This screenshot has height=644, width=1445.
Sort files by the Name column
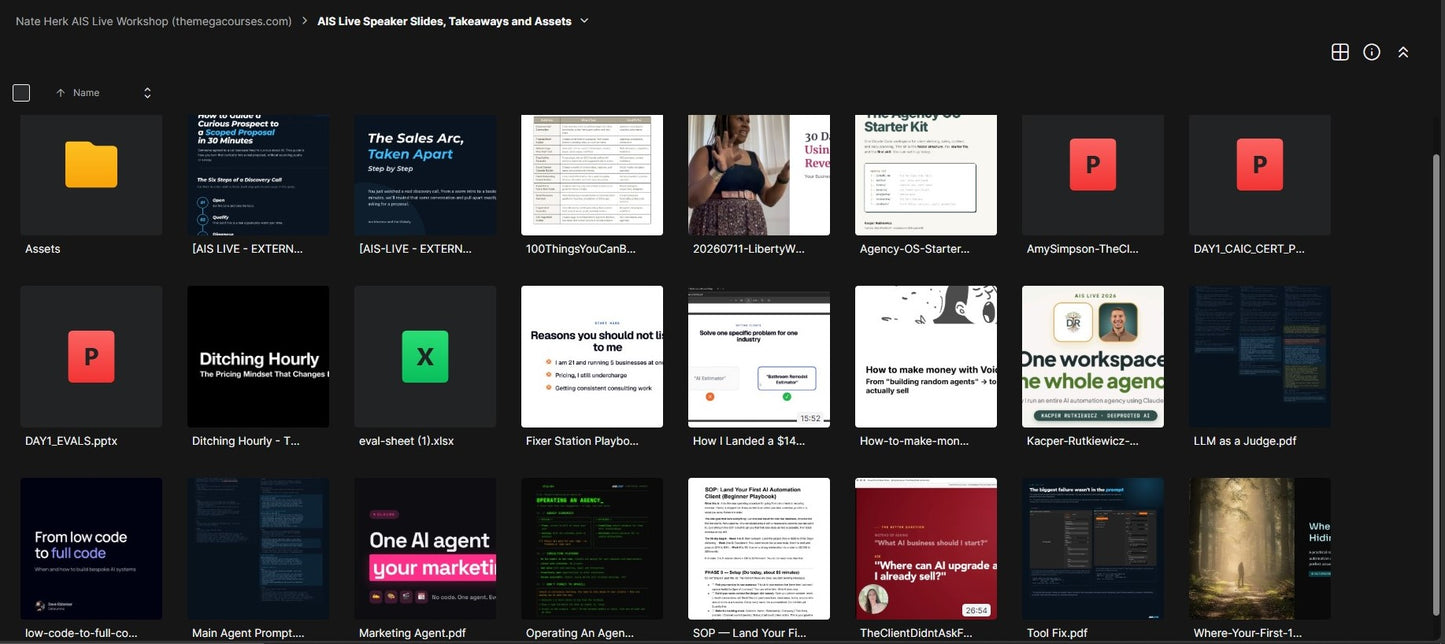86,93
